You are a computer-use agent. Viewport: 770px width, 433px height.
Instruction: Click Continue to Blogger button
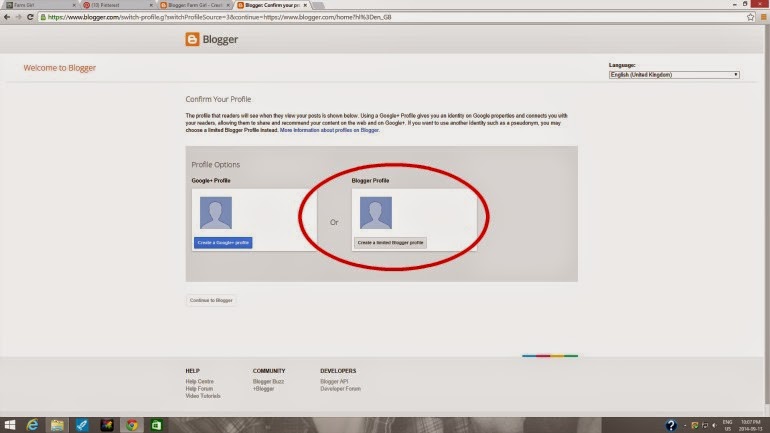coord(211,300)
